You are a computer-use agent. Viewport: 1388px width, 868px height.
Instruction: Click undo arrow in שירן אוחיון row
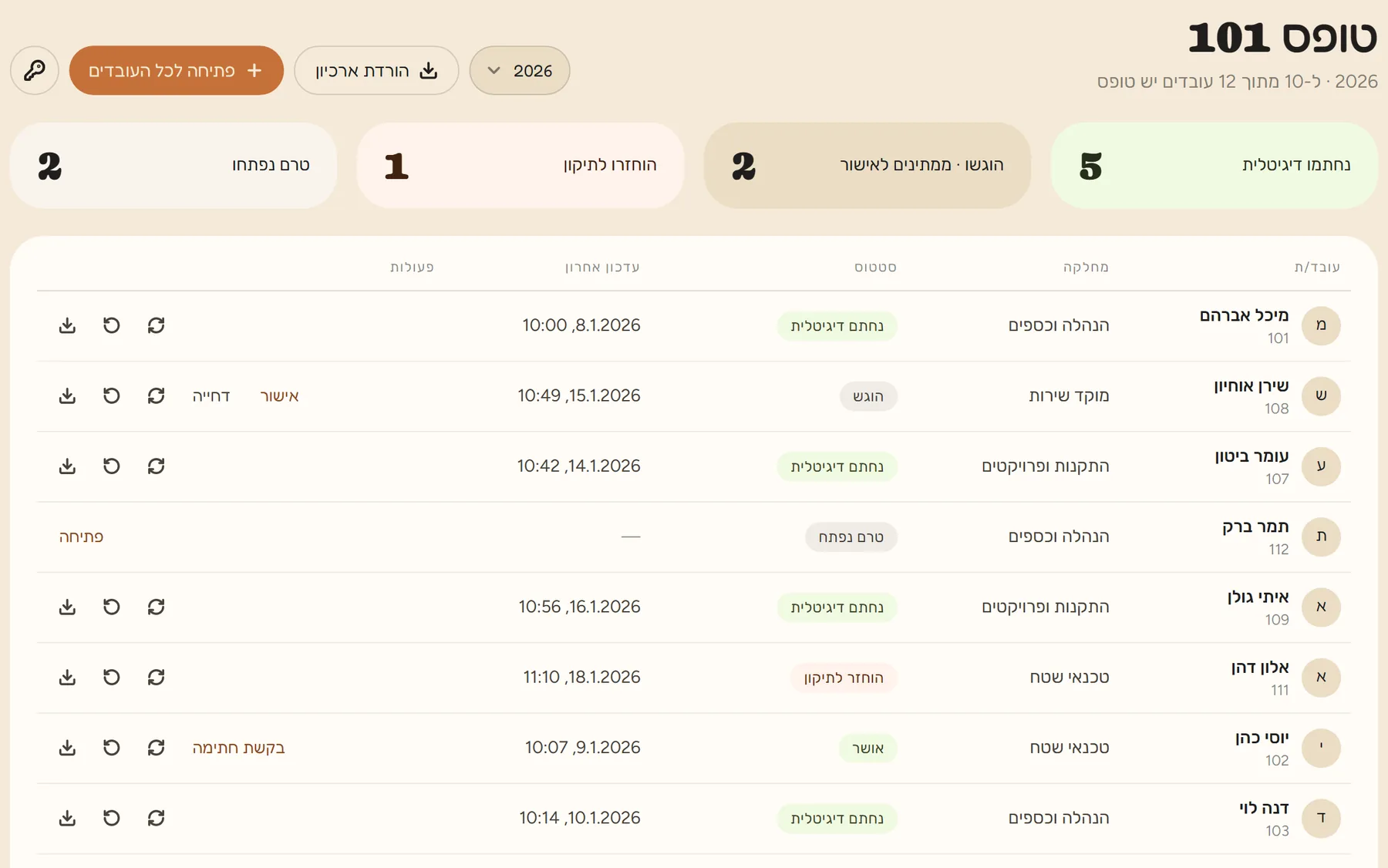click(x=112, y=395)
